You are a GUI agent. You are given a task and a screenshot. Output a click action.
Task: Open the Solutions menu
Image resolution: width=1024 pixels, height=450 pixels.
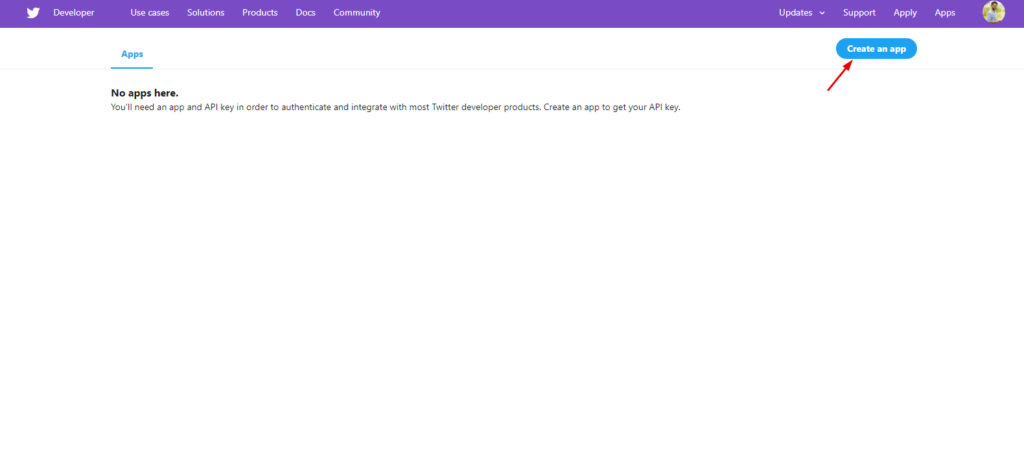206,12
